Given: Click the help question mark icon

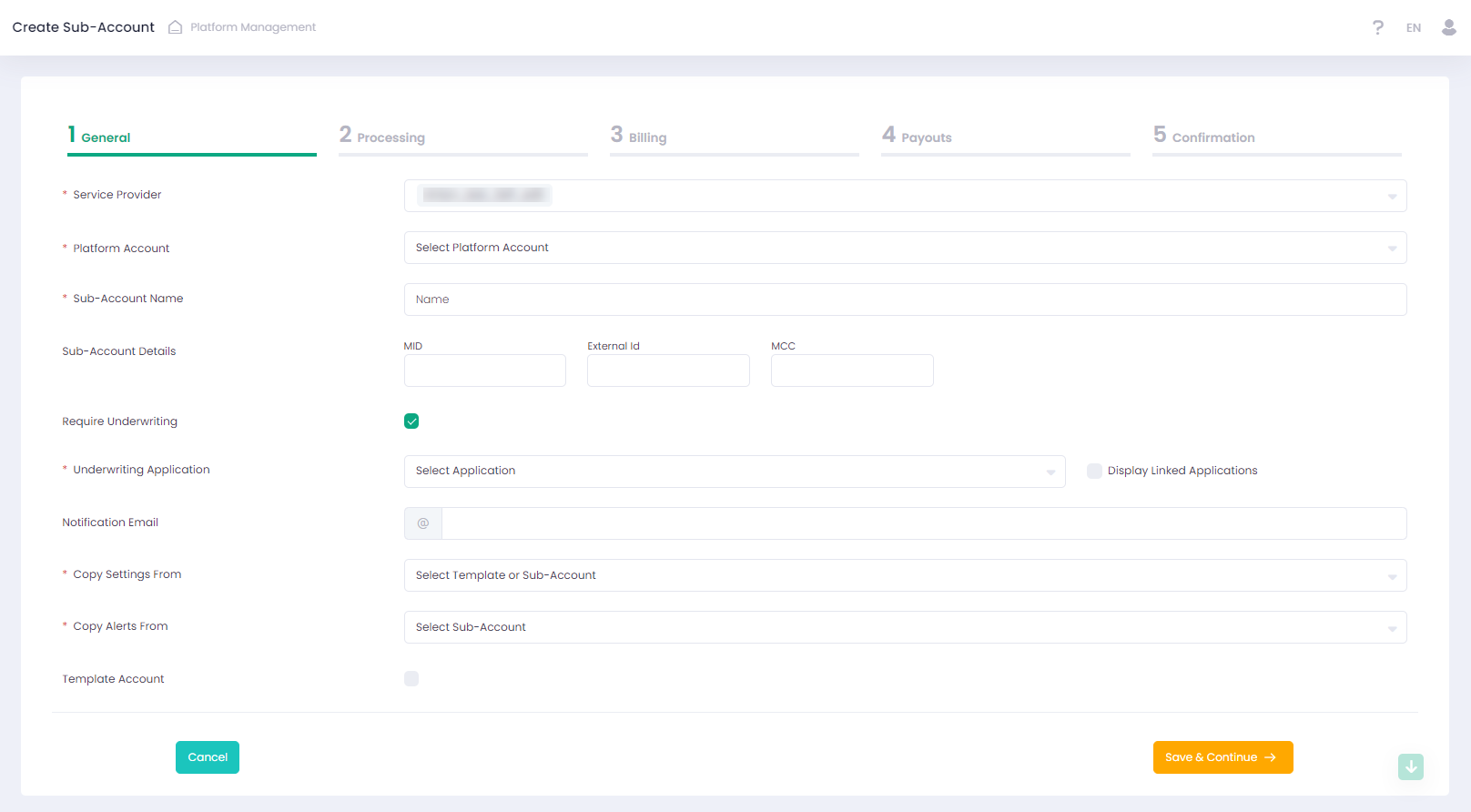Looking at the screenshot, I should [1377, 27].
